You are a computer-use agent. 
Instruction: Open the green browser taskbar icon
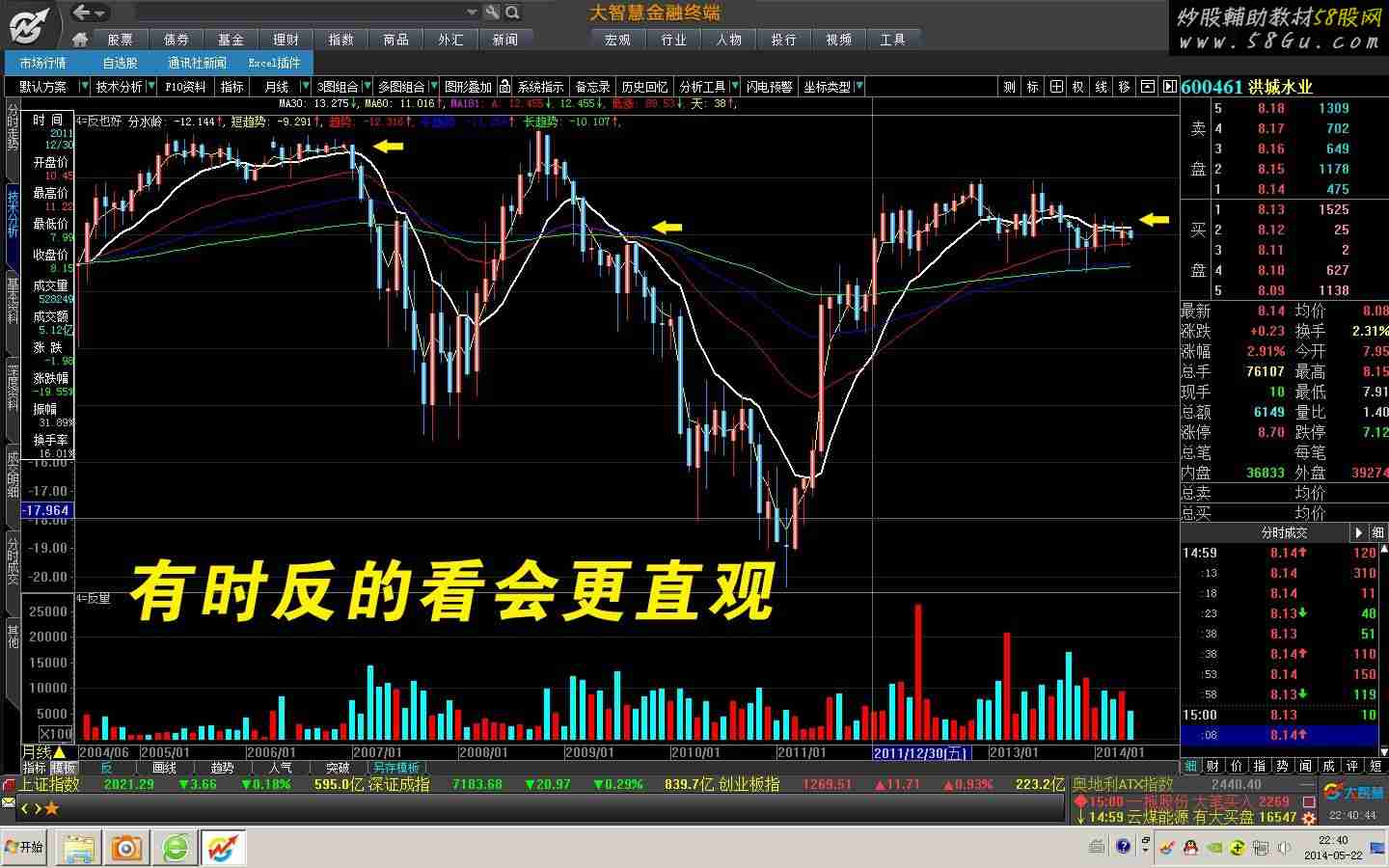click(176, 849)
